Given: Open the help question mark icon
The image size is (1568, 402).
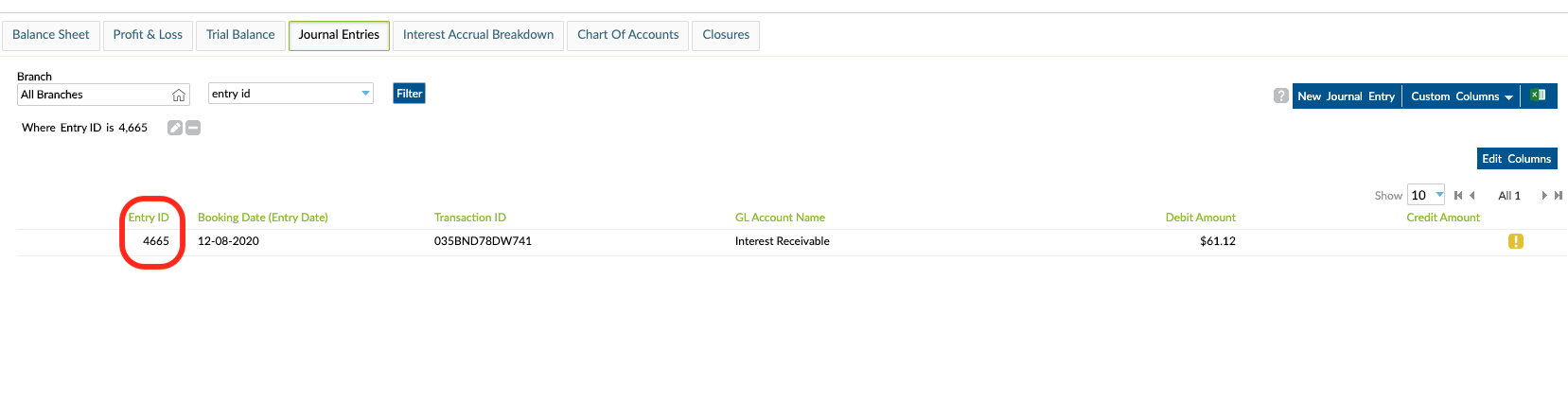Looking at the screenshot, I should (1280, 96).
